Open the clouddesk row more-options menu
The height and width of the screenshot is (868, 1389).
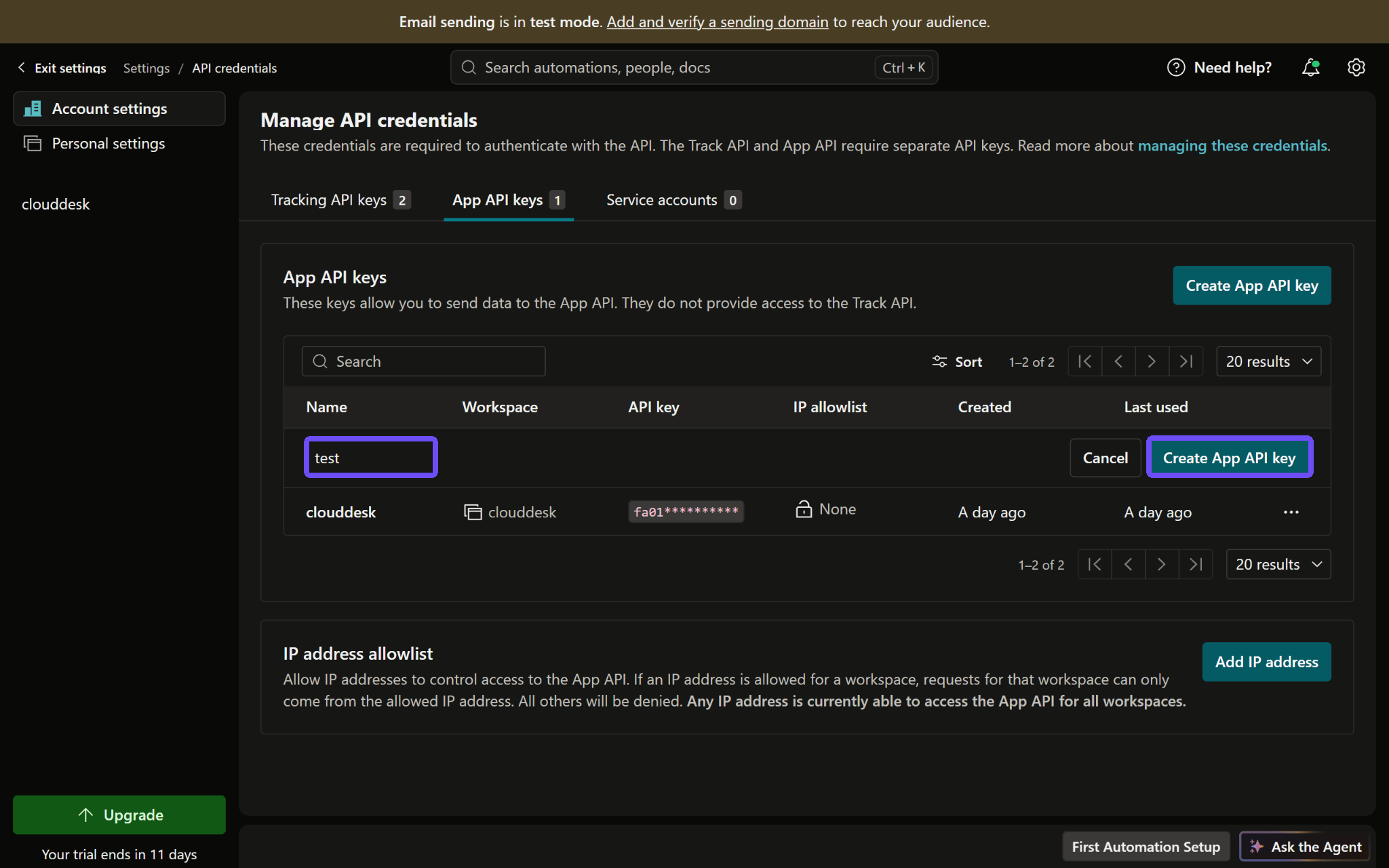(x=1291, y=512)
